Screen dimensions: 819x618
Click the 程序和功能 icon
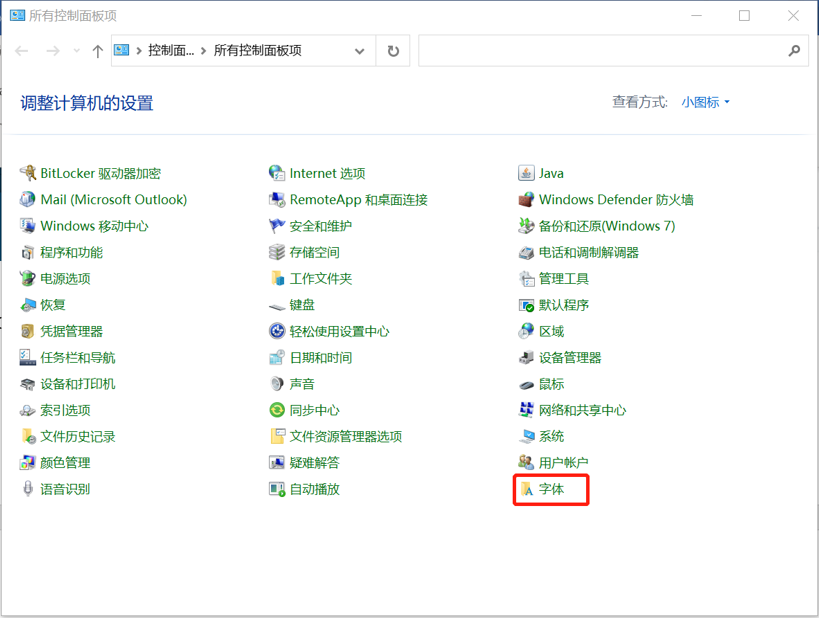(x=27, y=252)
